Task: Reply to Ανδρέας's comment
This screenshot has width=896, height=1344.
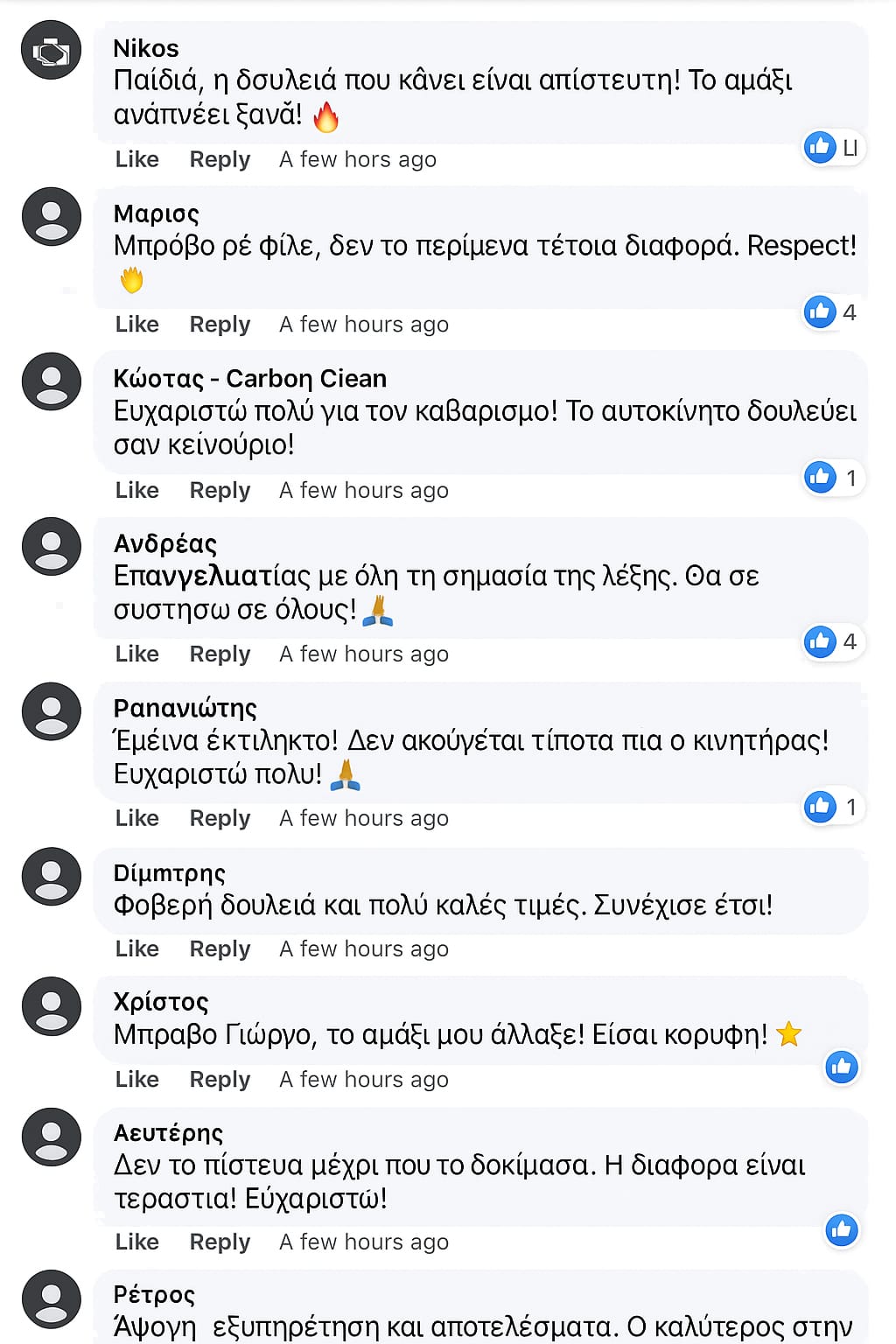Action: [x=220, y=654]
